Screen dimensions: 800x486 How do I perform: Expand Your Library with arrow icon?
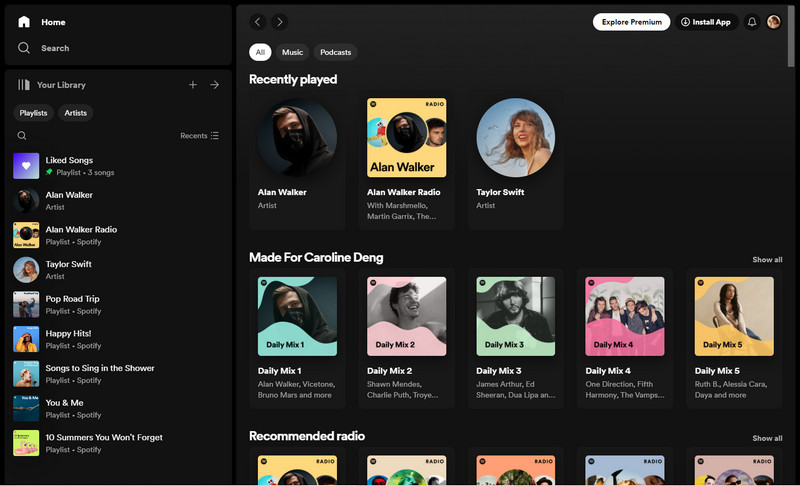(215, 85)
